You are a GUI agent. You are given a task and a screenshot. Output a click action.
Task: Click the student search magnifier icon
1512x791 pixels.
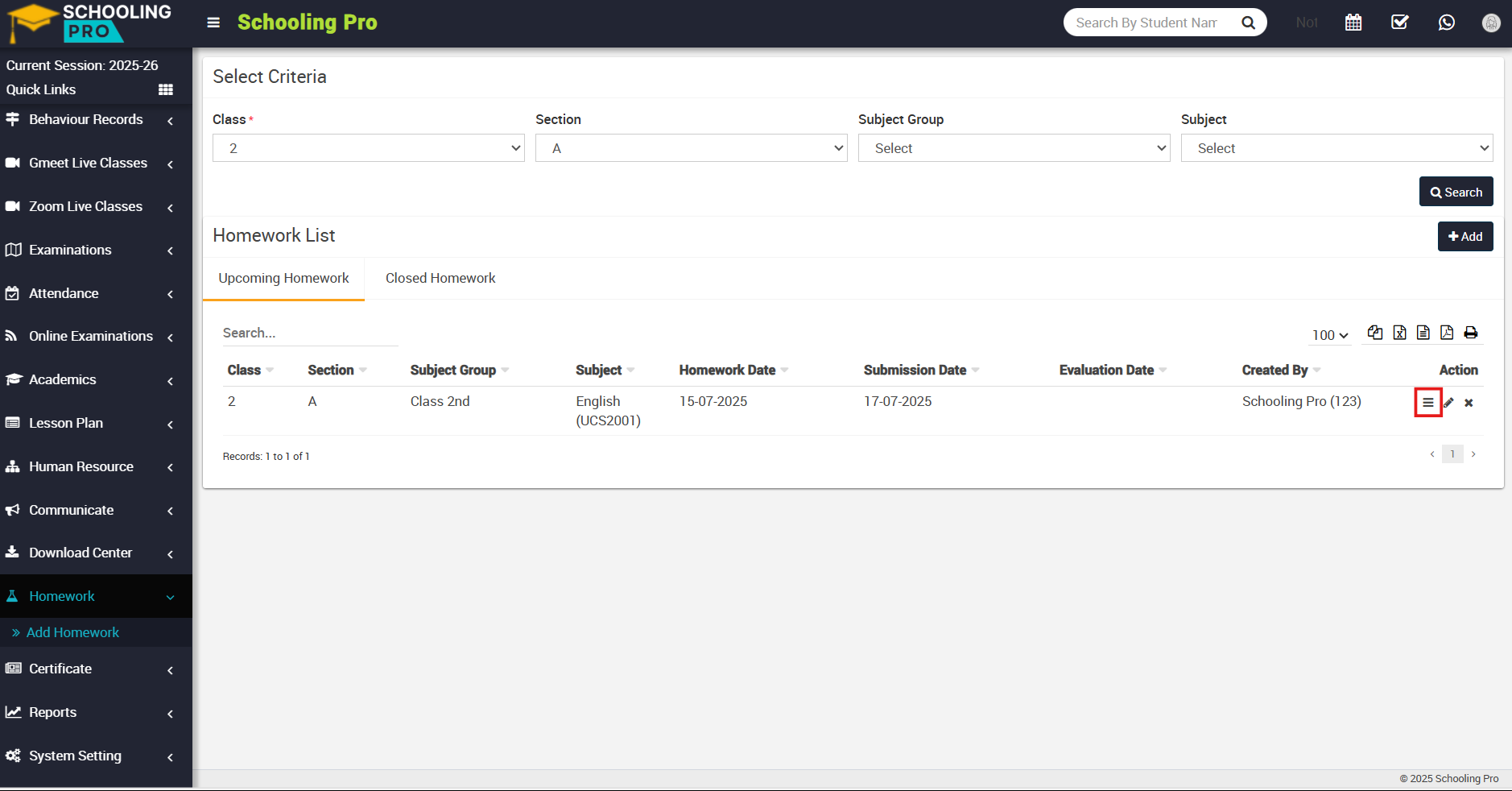pyautogui.click(x=1249, y=23)
